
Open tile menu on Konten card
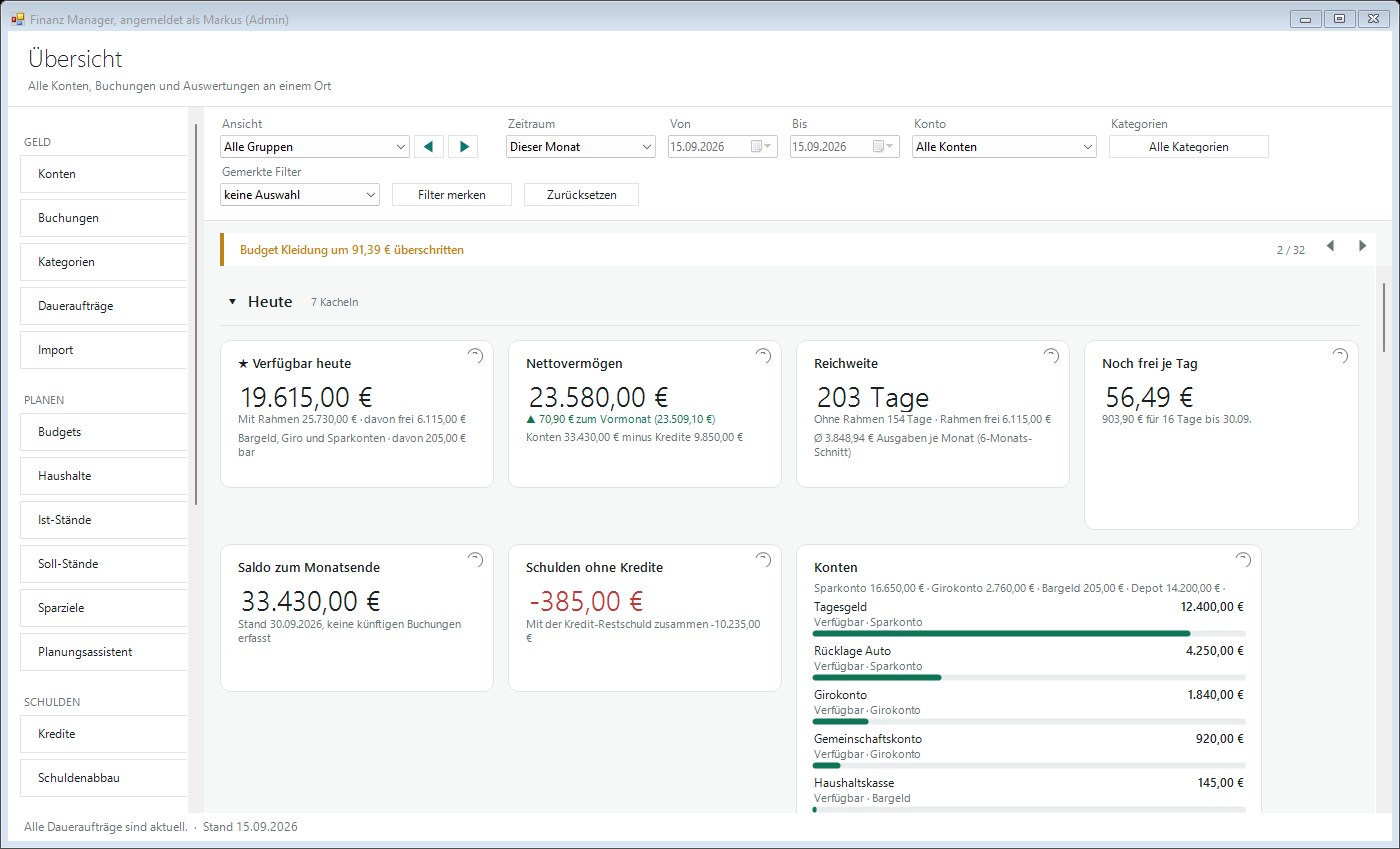point(1243,560)
